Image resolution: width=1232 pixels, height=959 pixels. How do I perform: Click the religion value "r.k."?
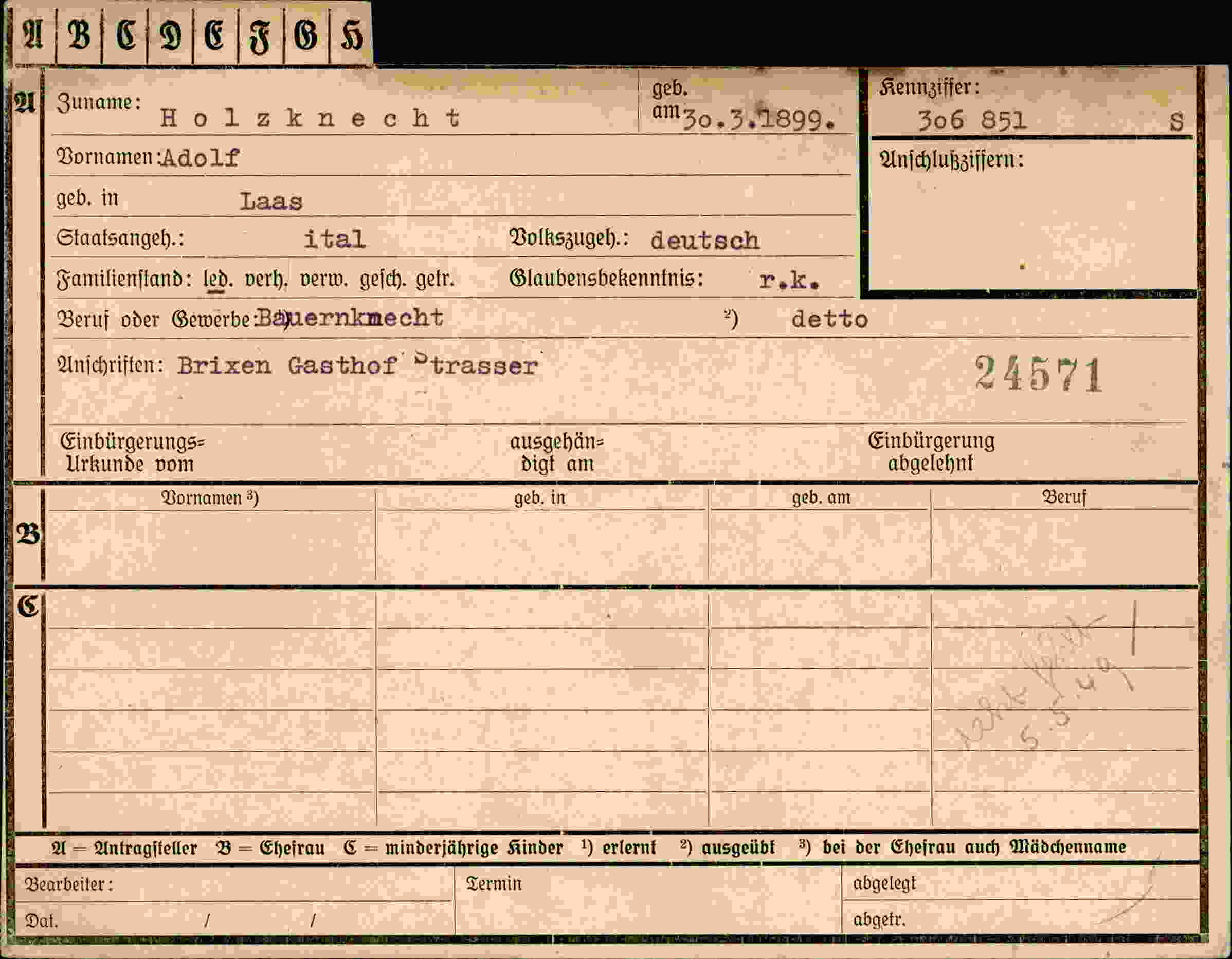(789, 280)
